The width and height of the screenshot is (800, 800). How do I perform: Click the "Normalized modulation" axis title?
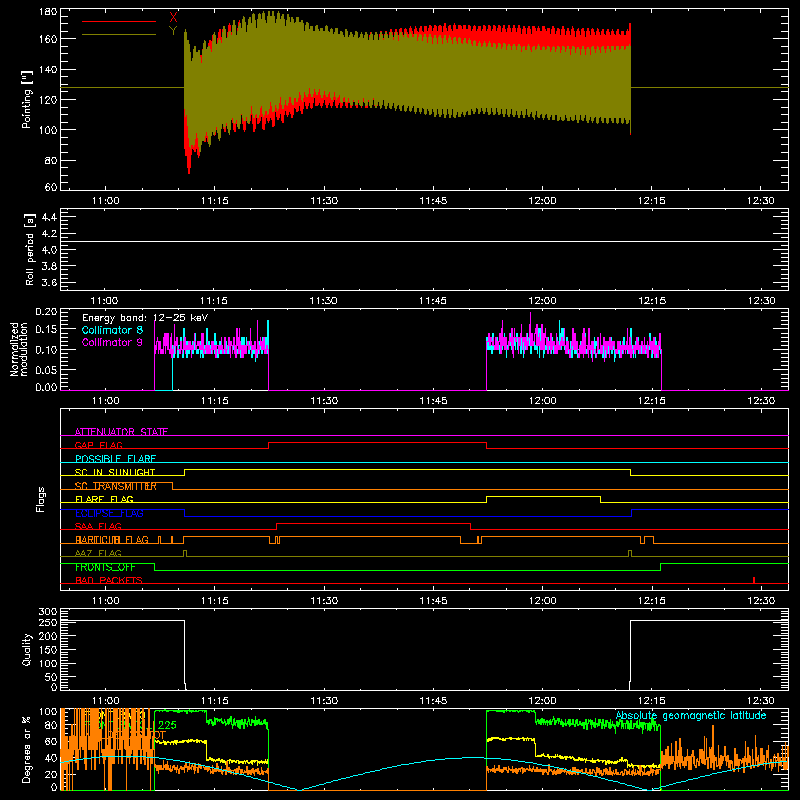coord(19,349)
